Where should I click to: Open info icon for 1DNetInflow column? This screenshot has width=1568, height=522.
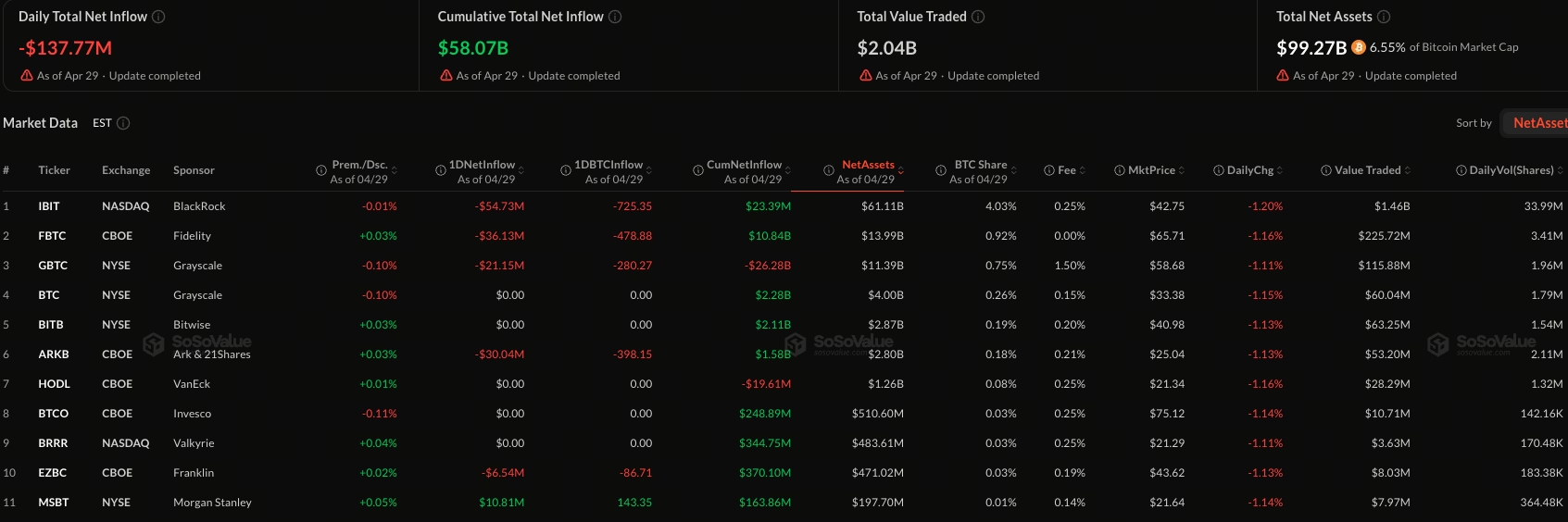click(x=441, y=170)
